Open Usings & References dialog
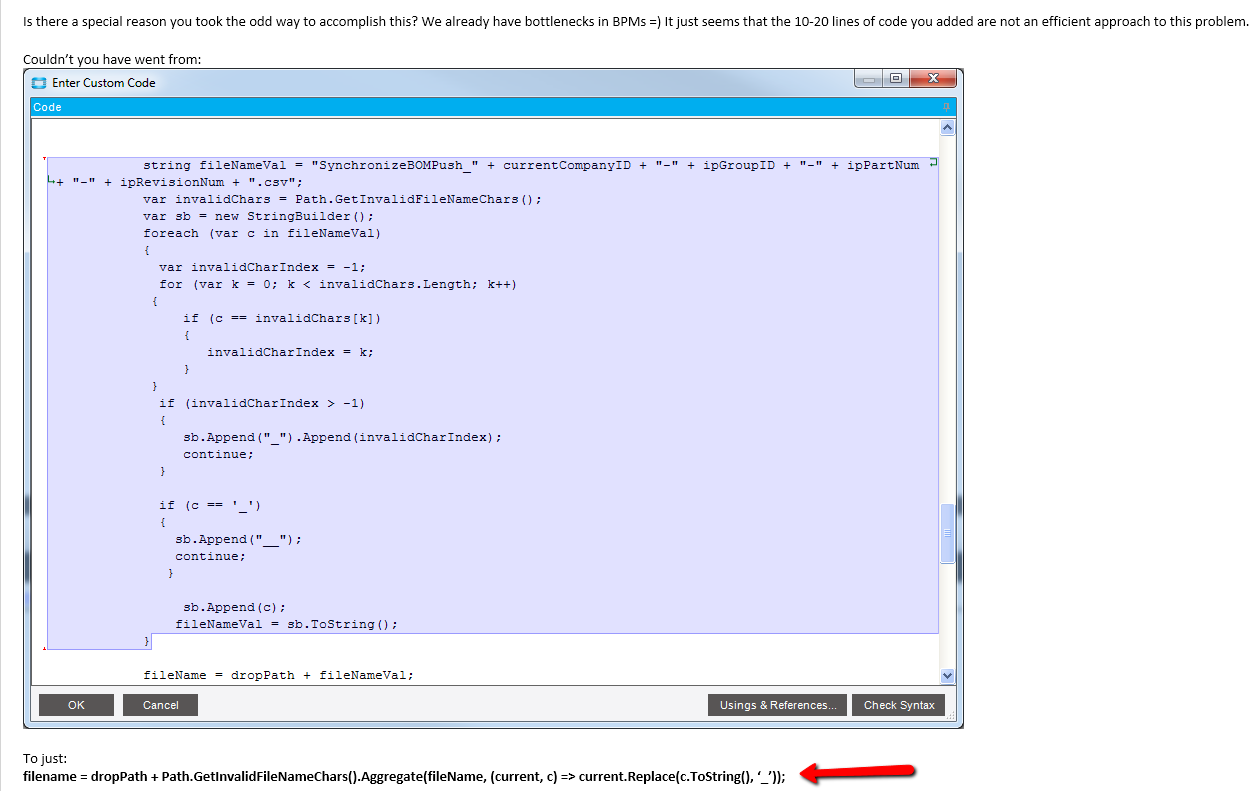 point(778,705)
